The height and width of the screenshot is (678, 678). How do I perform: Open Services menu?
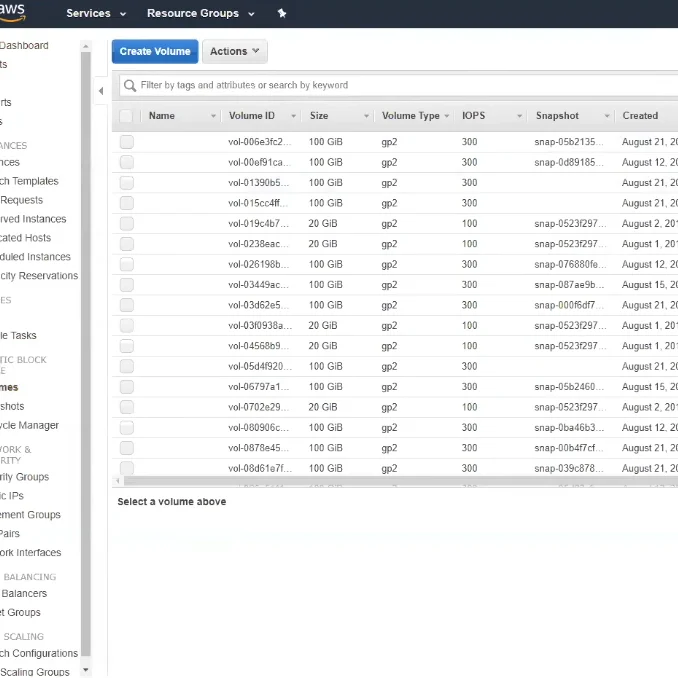pos(96,13)
